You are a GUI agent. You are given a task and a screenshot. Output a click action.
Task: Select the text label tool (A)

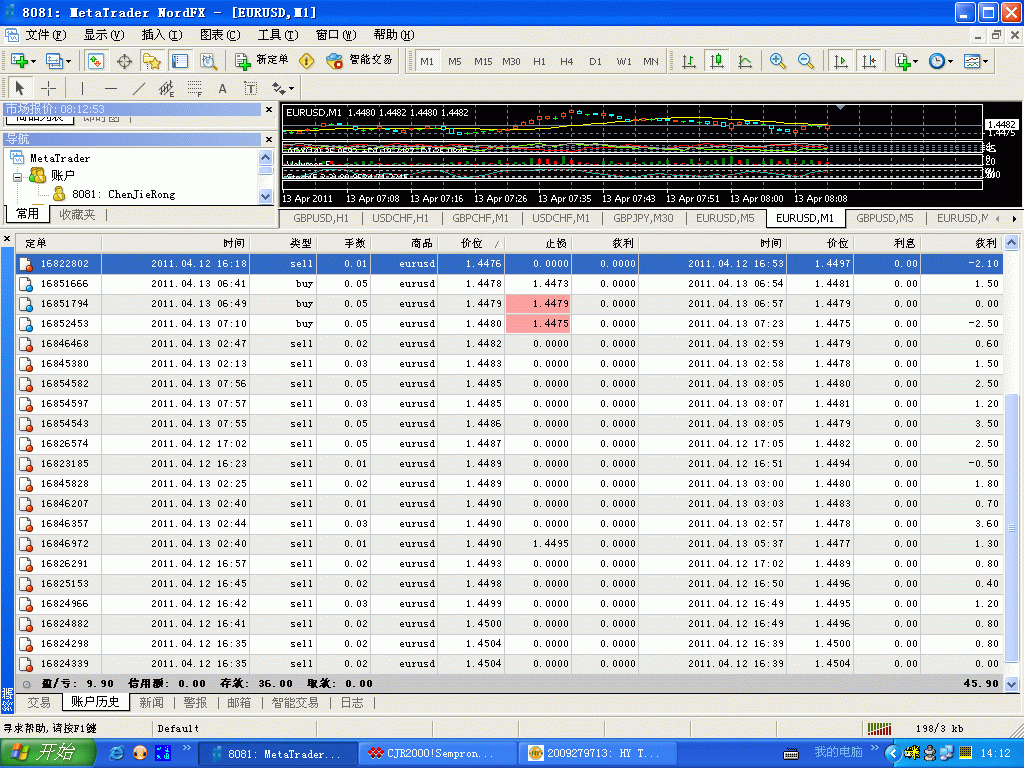(x=222, y=88)
